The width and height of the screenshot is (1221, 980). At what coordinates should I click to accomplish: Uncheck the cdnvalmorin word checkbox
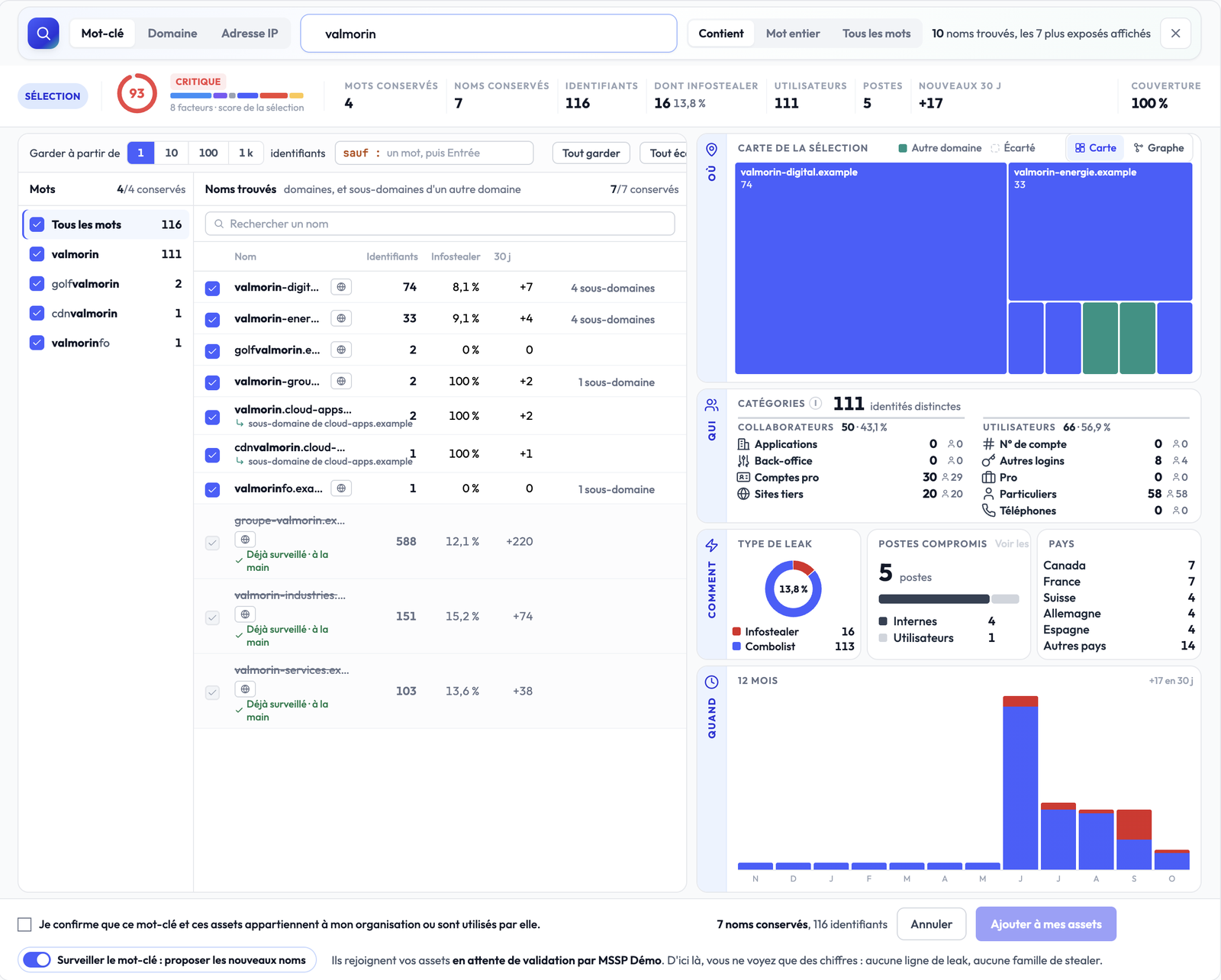coord(37,313)
